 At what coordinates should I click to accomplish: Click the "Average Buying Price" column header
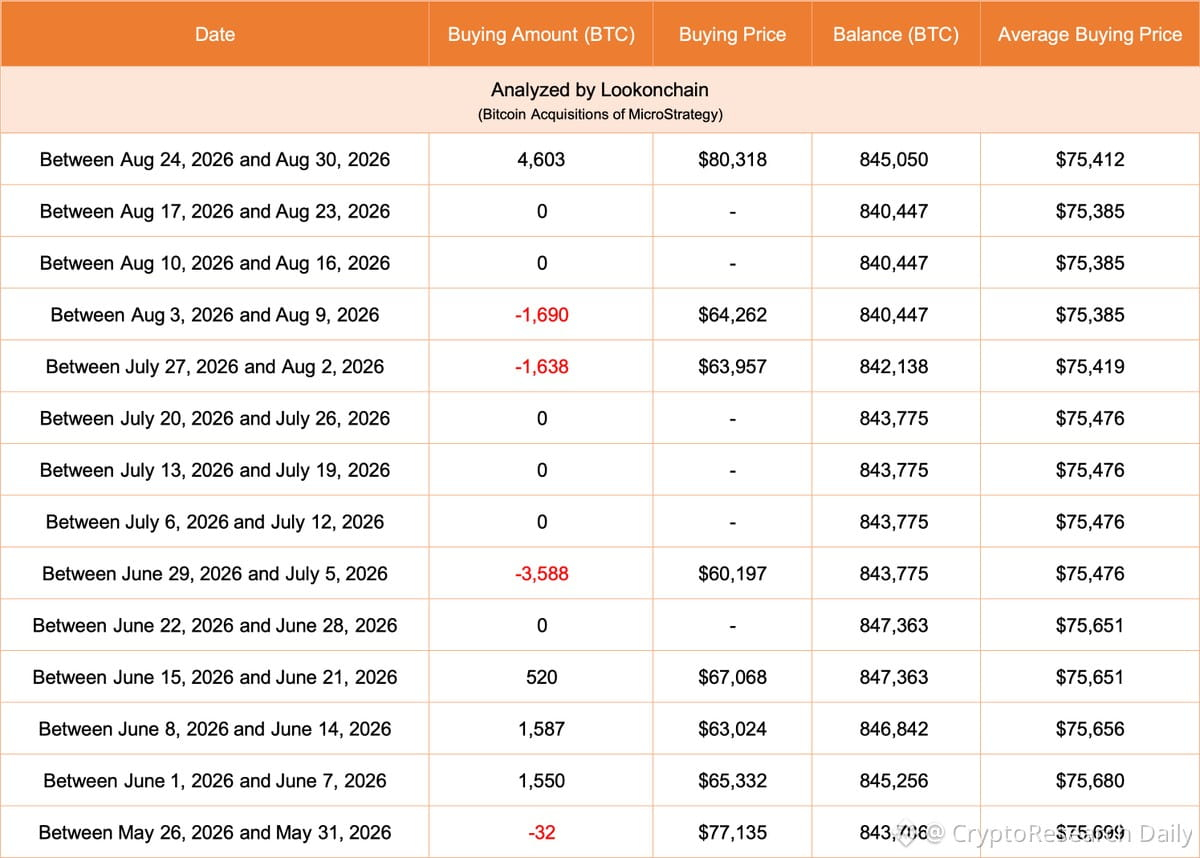click(x=1090, y=34)
